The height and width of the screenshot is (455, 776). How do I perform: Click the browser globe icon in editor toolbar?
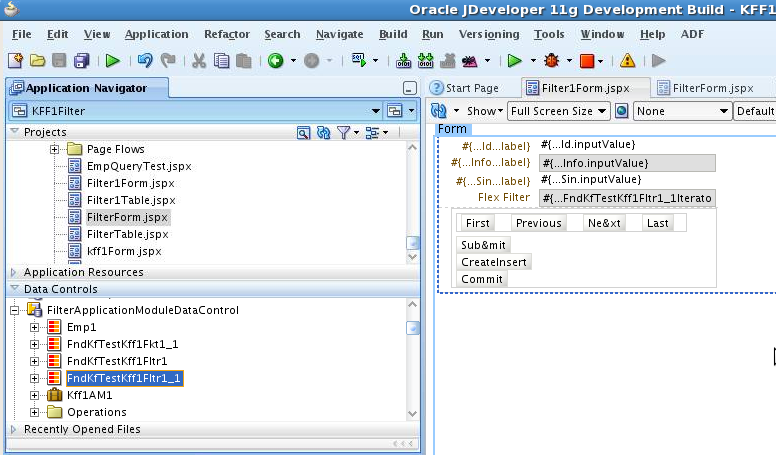(x=622, y=111)
